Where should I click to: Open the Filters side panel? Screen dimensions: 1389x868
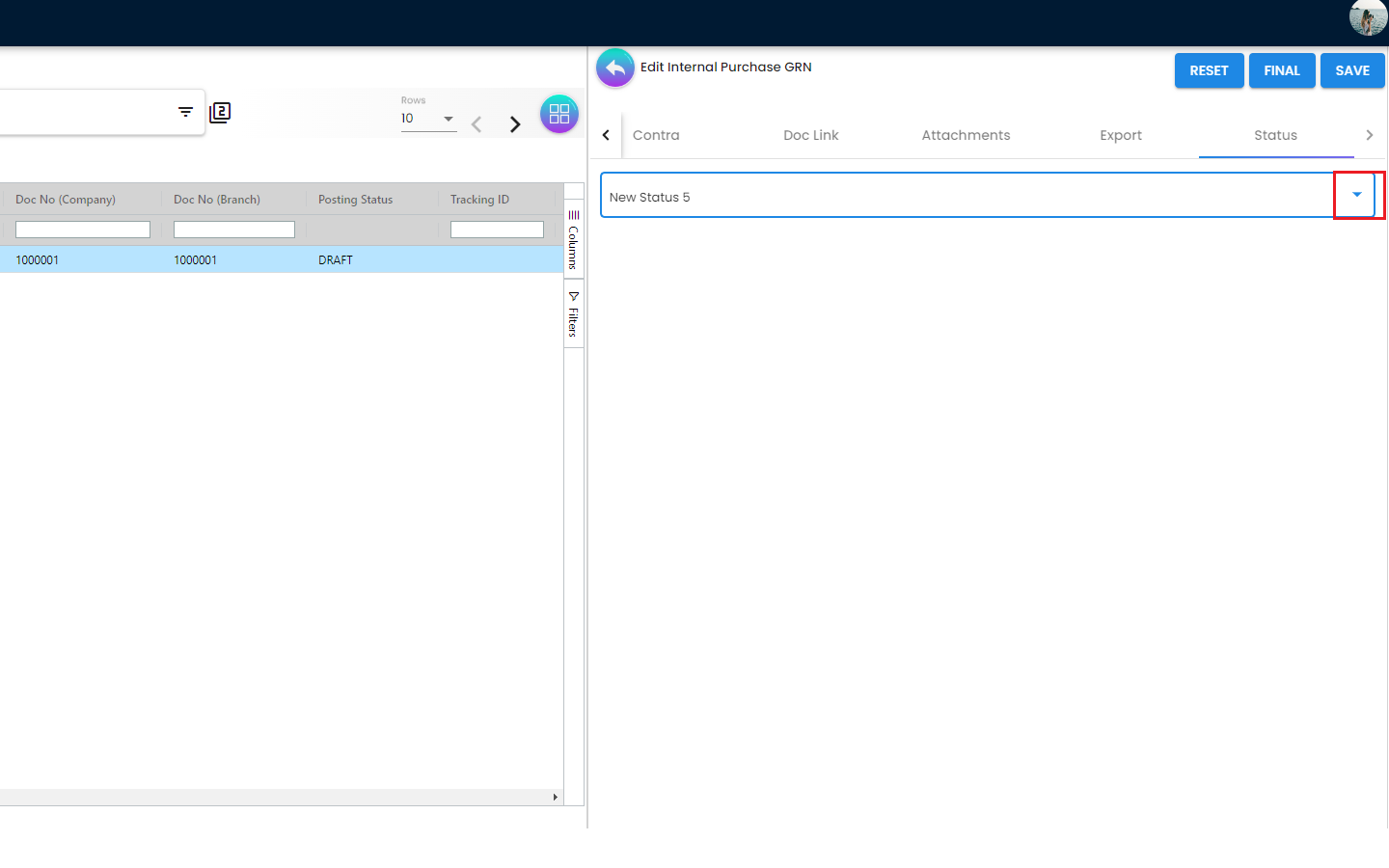point(573,314)
